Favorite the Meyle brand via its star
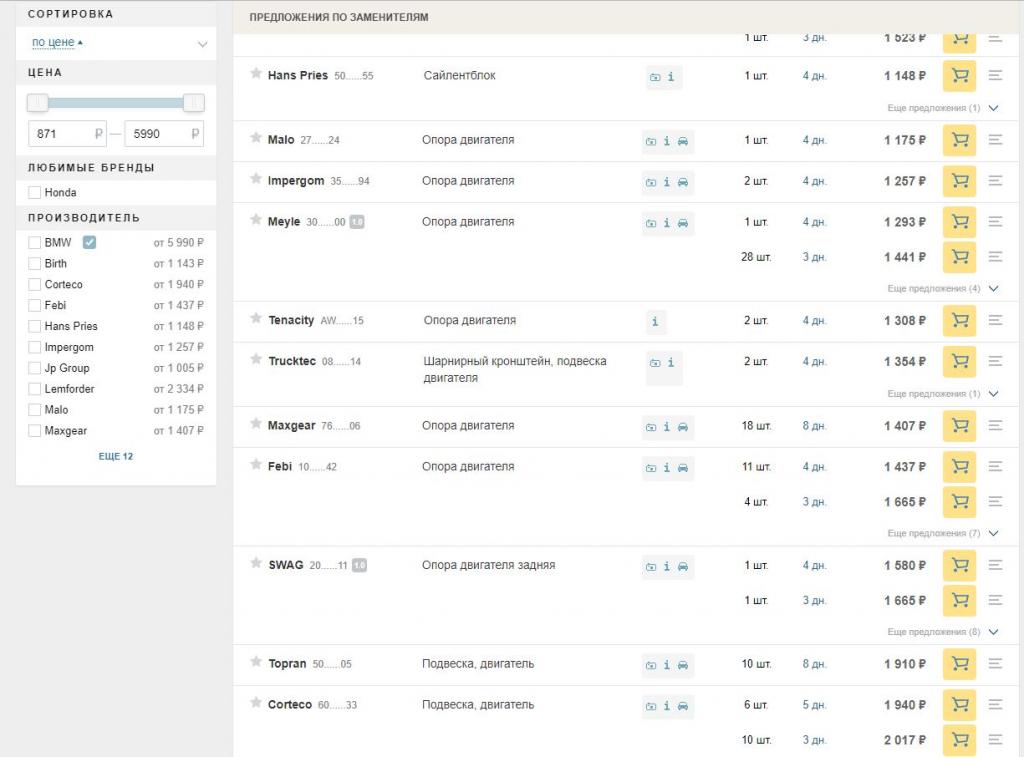The width and height of the screenshot is (1024, 757). tap(256, 219)
